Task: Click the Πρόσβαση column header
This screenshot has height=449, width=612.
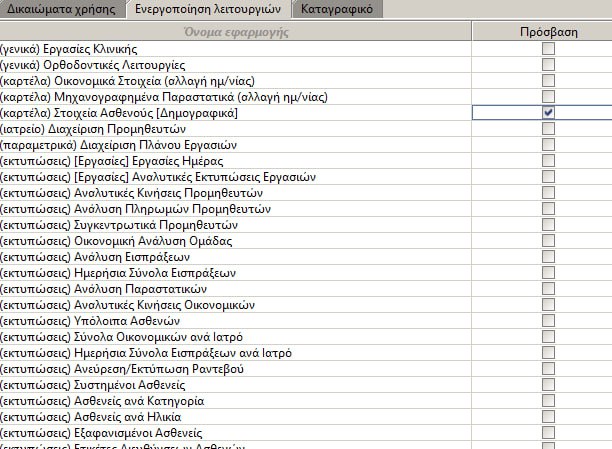Action: click(x=548, y=32)
